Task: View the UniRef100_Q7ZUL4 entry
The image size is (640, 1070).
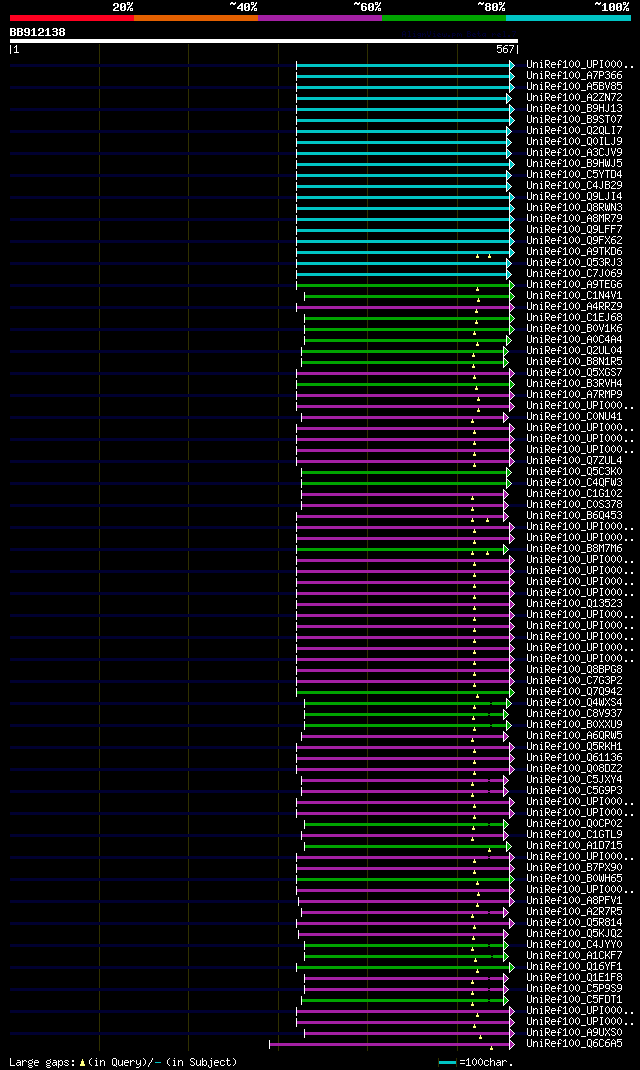Action: 574,461
